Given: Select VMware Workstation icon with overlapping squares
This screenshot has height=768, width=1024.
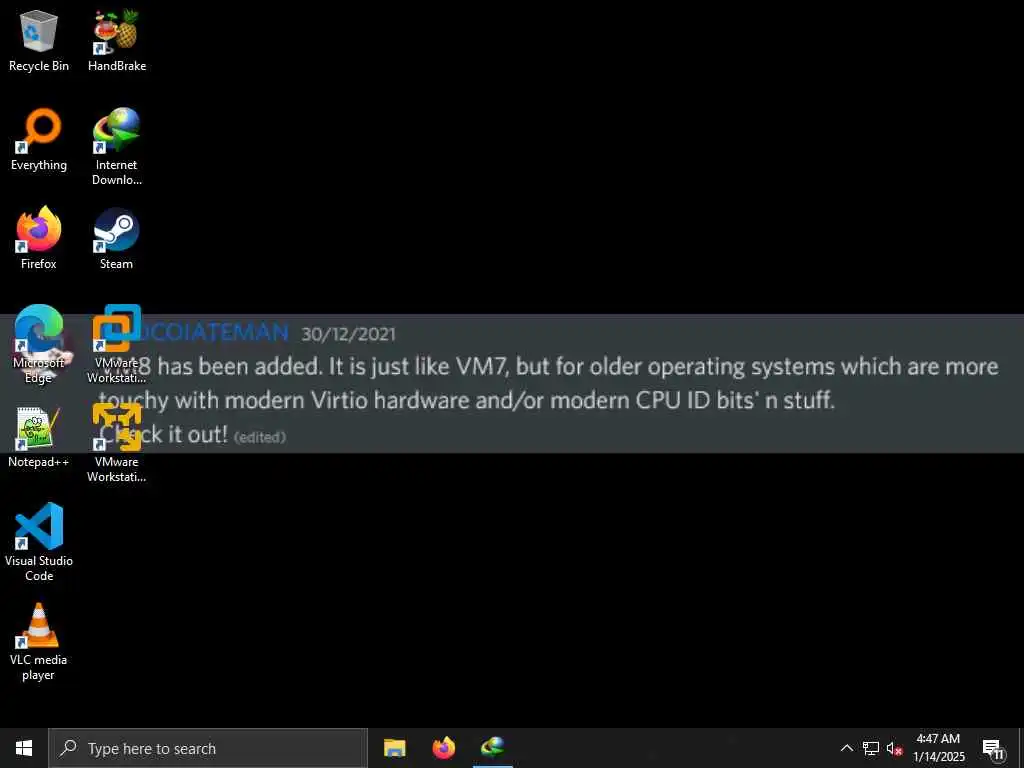Looking at the screenshot, I should click(x=117, y=344).
